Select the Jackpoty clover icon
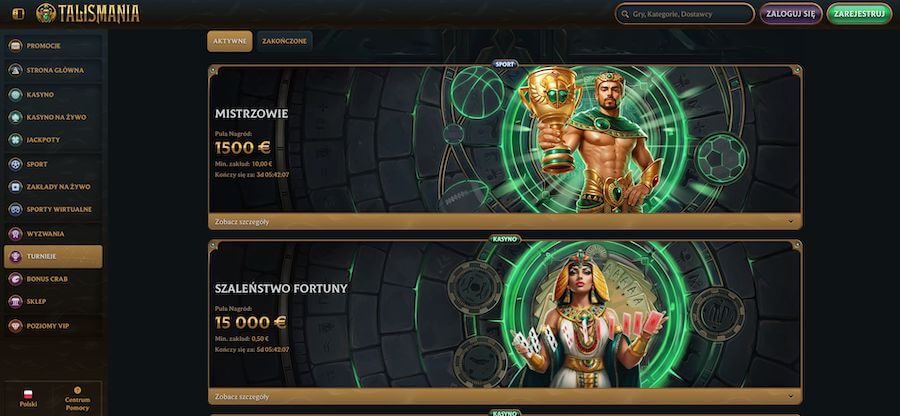The width and height of the screenshot is (900, 416). coord(15,139)
